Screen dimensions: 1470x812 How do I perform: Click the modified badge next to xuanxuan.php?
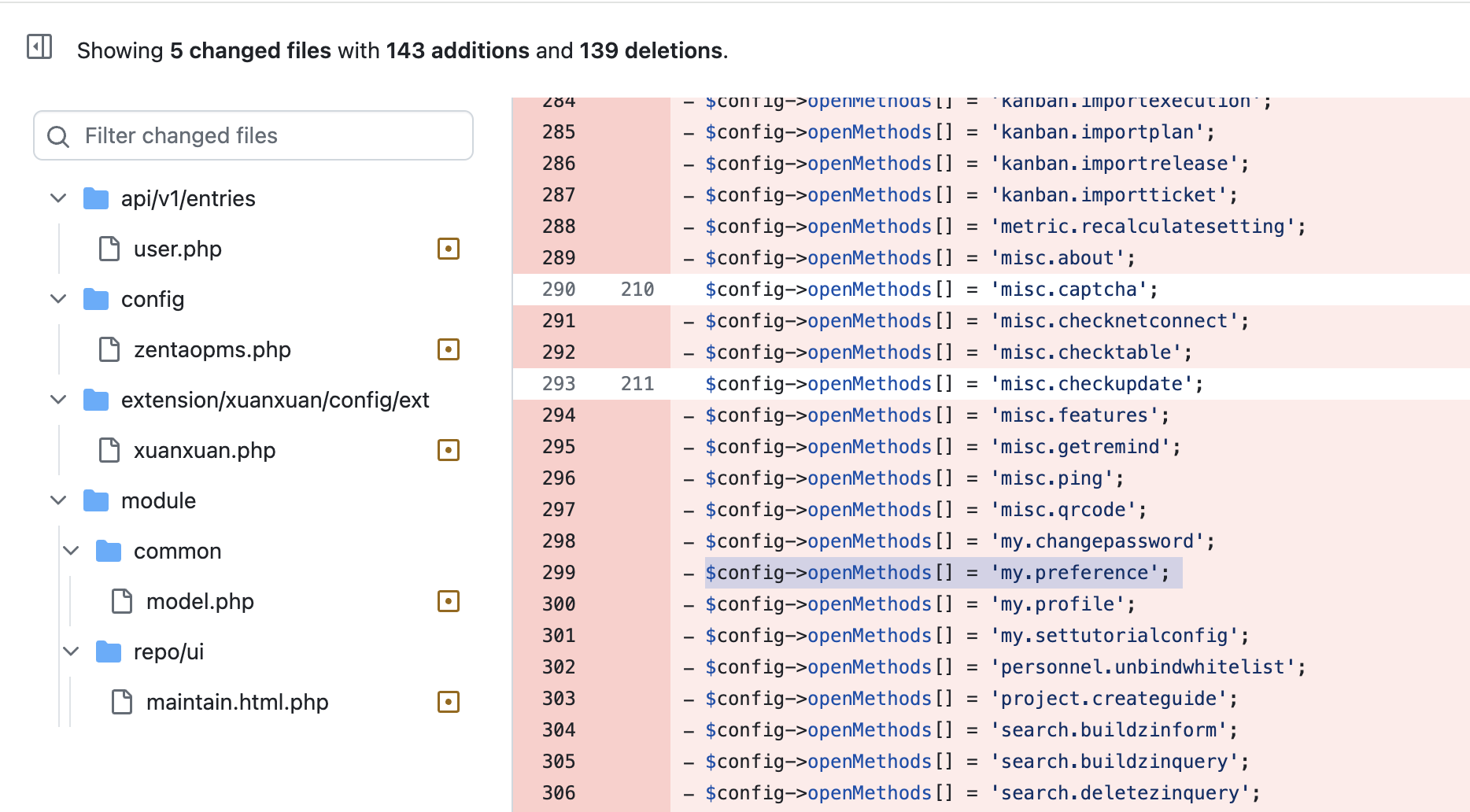[x=448, y=450]
